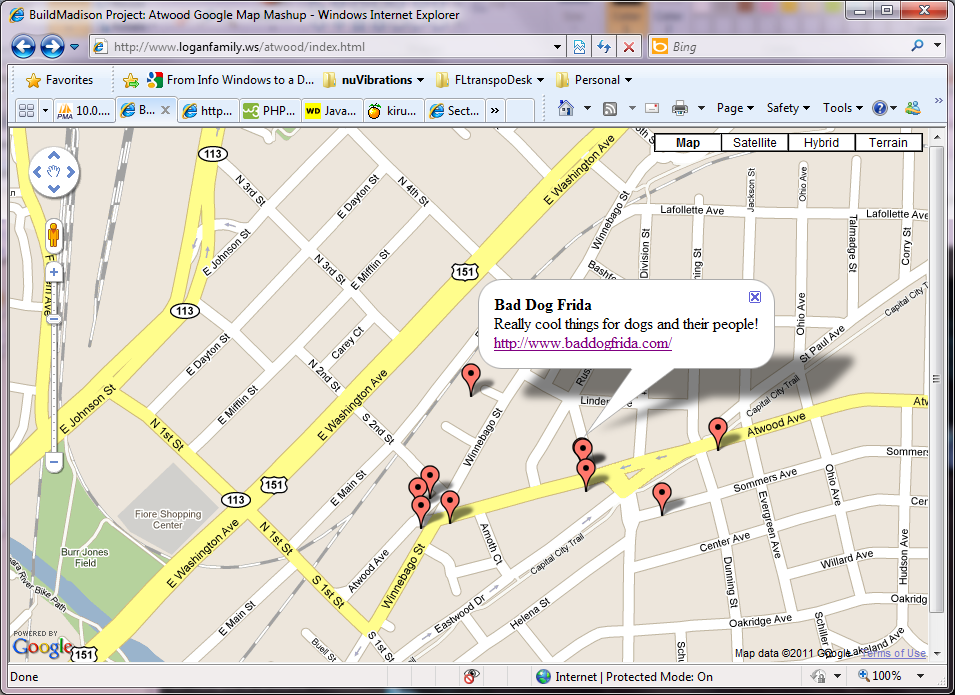The width and height of the screenshot is (980, 695).
Task: Click the Print icon
Action: pyautogui.click(x=679, y=109)
